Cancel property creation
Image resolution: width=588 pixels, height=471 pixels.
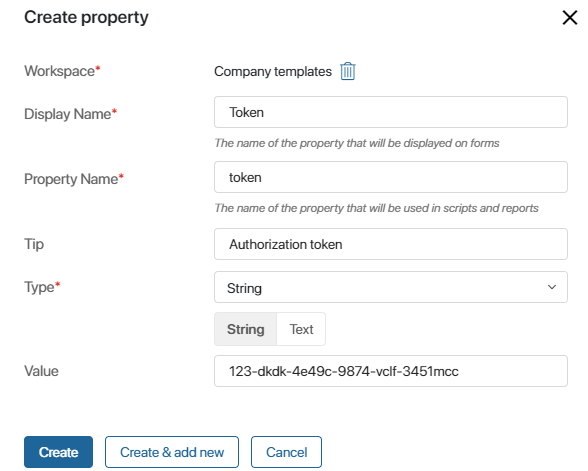click(x=286, y=452)
